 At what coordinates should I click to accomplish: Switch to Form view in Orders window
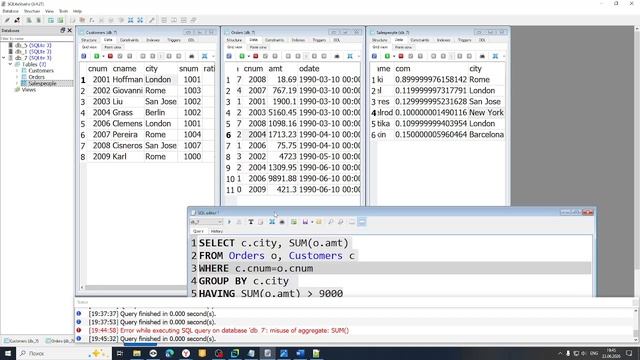(x=258, y=47)
